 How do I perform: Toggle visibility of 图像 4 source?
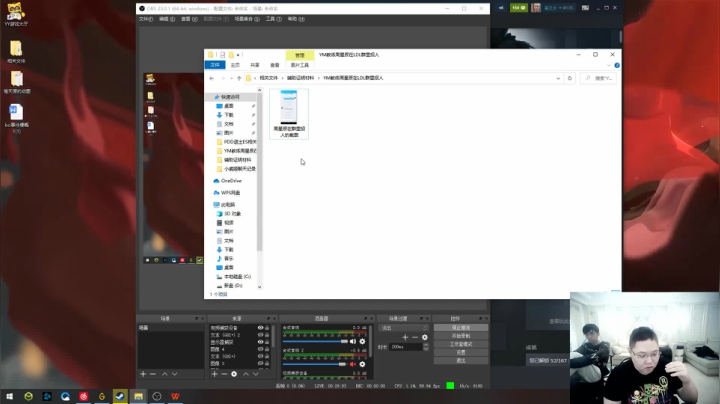click(x=260, y=349)
